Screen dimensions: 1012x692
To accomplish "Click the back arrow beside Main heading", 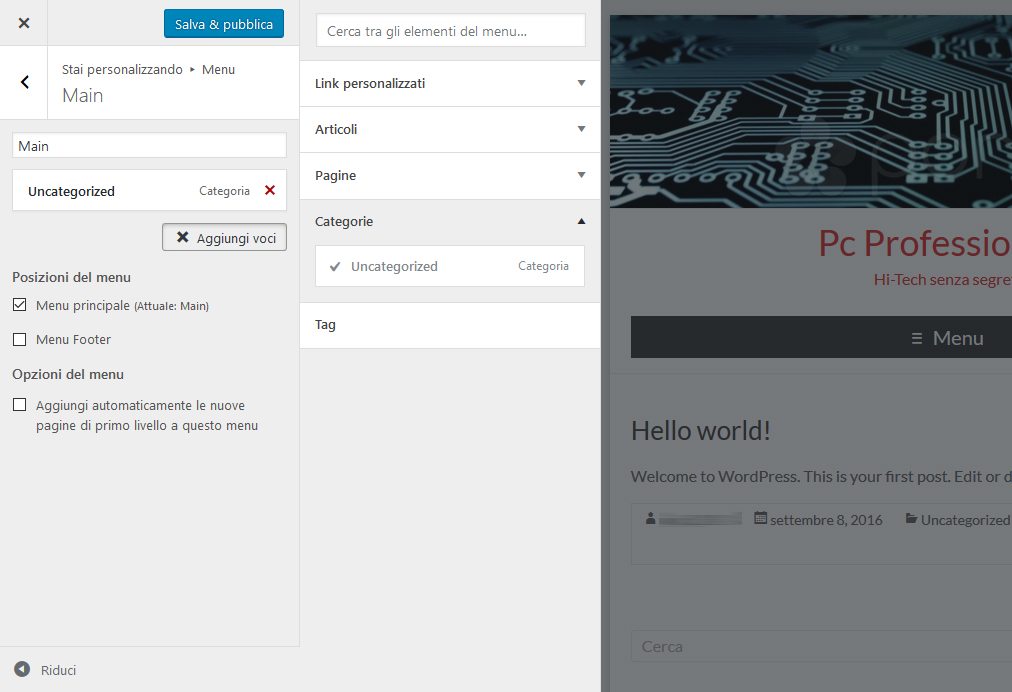I will pyautogui.click(x=25, y=82).
